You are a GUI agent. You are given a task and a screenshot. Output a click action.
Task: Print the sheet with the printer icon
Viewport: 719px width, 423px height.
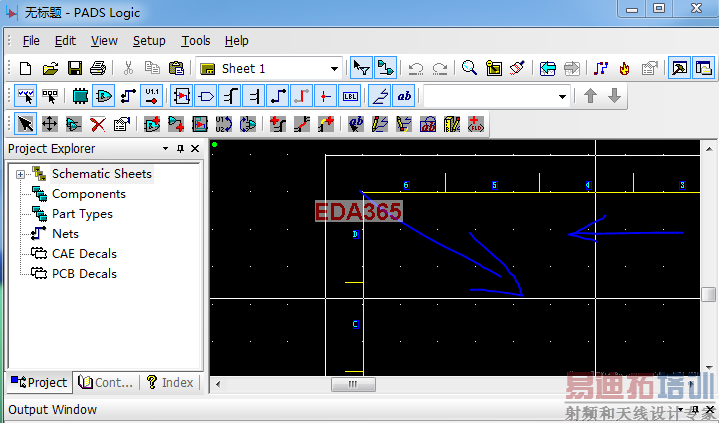coord(98,69)
